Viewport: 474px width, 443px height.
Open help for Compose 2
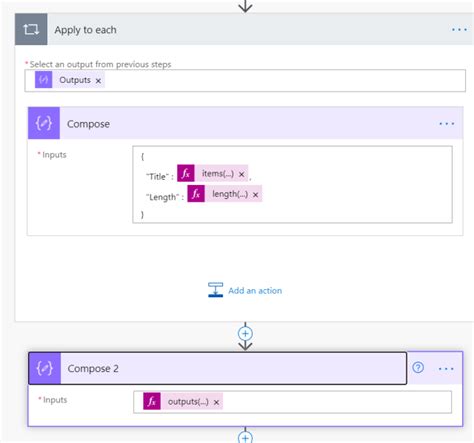pyautogui.click(x=418, y=368)
